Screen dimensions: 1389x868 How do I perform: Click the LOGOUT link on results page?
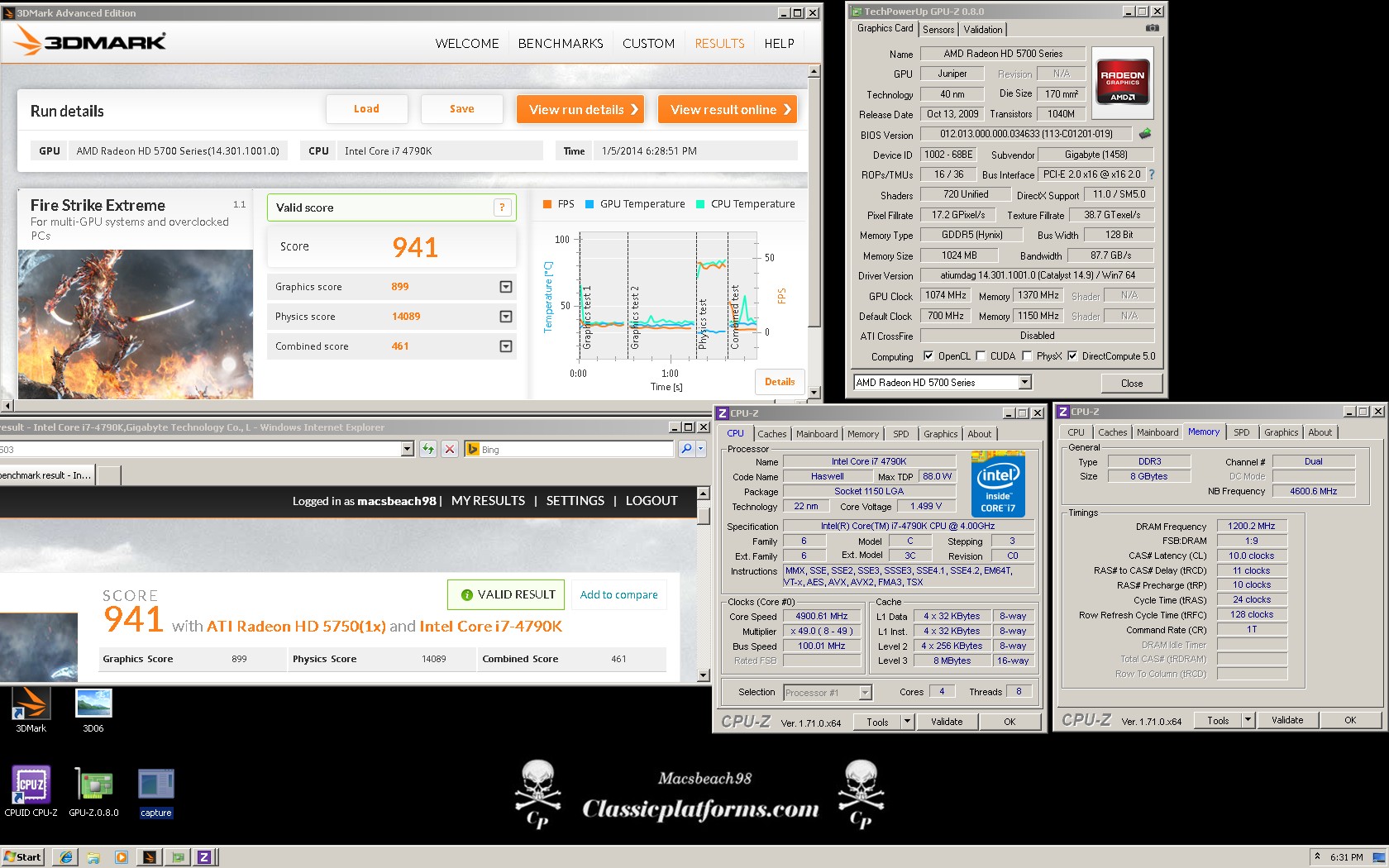coord(652,501)
